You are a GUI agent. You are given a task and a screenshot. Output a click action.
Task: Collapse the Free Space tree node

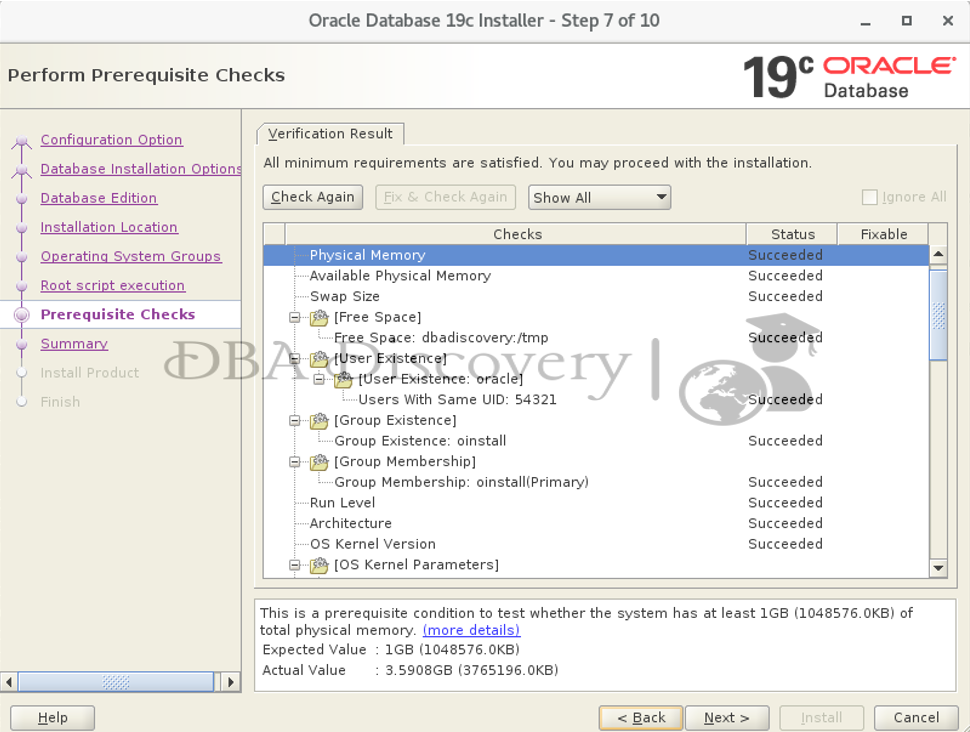(x=295, y=318)
